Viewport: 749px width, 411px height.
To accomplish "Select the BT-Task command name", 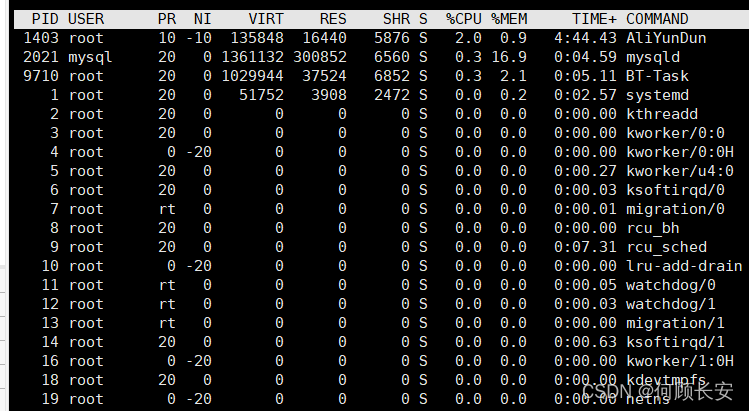I will pos(657,76).
